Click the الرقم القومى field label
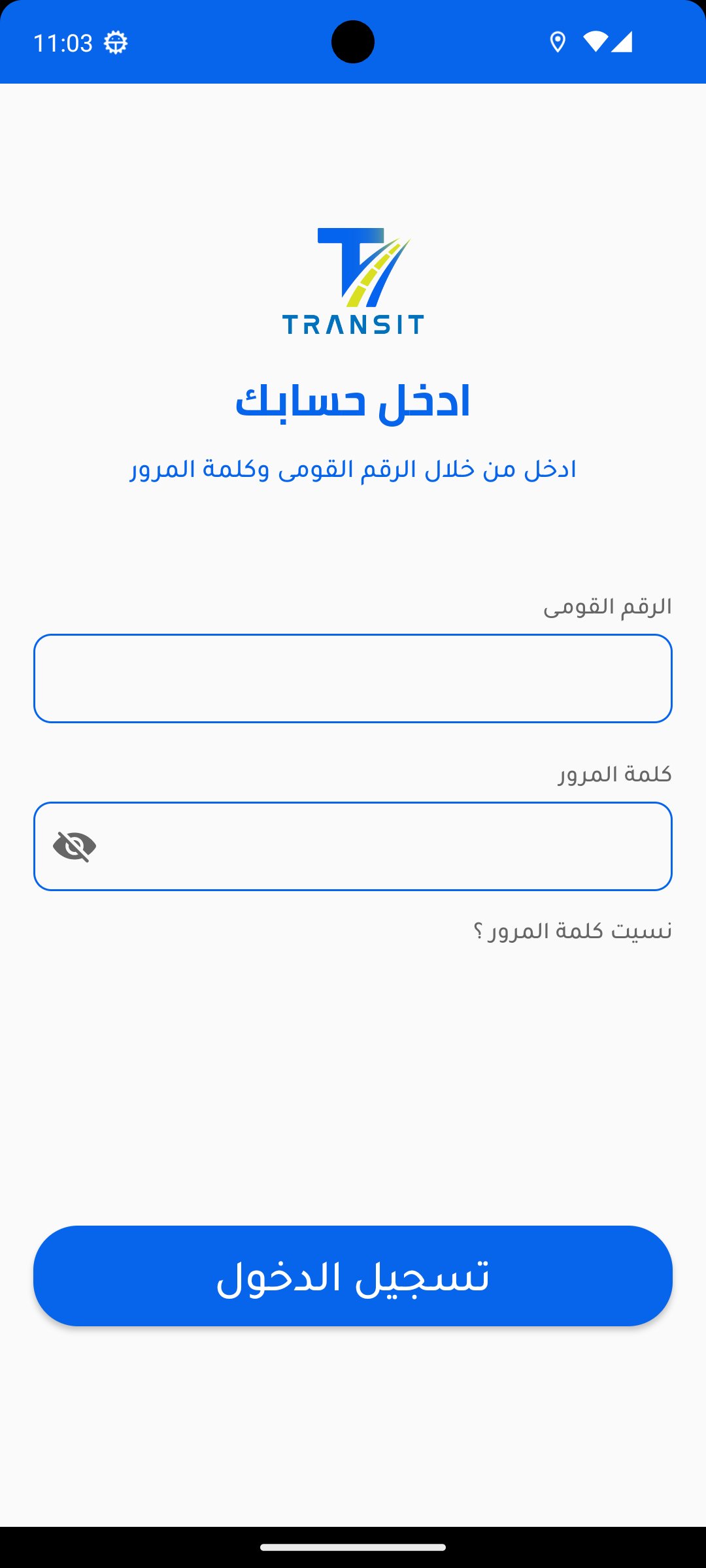Screen dimensions: 706x1568 (607, 606)
